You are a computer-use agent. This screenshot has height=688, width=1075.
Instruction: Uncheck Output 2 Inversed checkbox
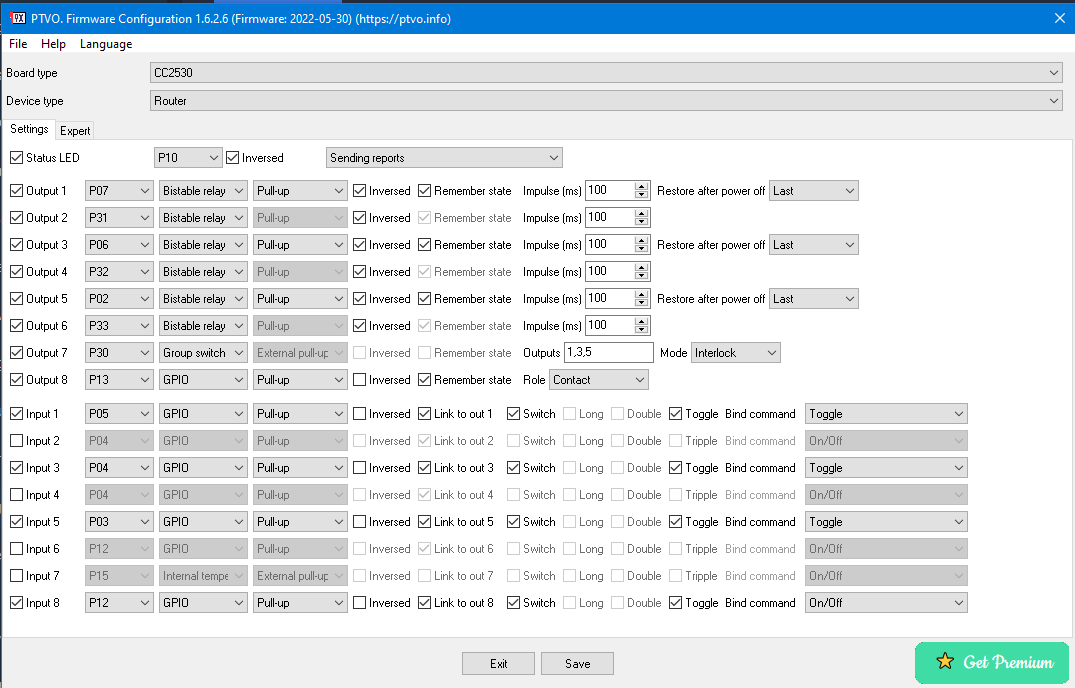359,218
